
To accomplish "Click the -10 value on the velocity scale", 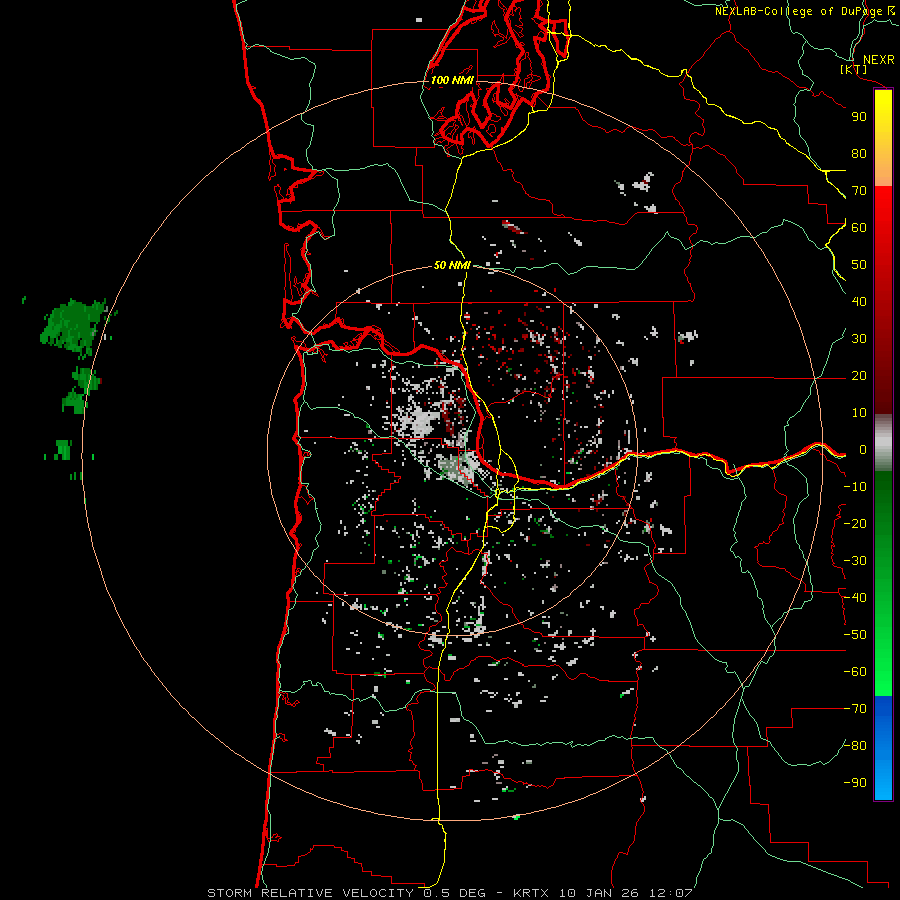I will click(855, 487).
